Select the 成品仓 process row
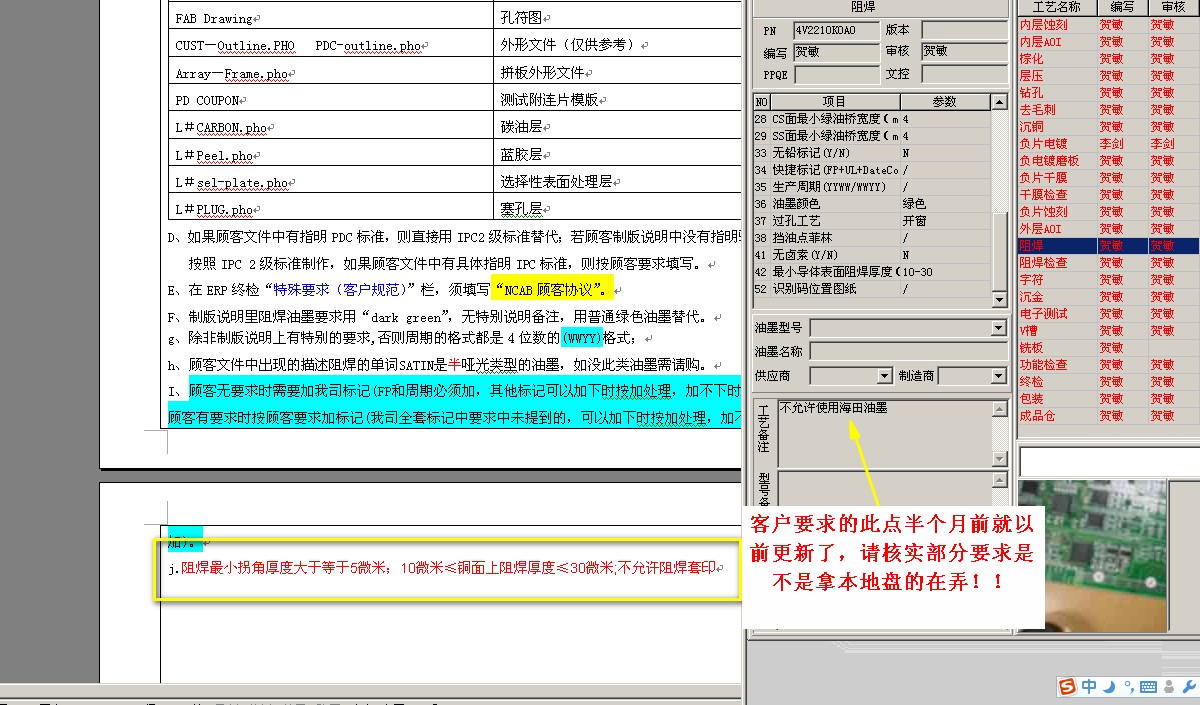The width and height of the screenshot is (1200, 705). [1107, 415]
